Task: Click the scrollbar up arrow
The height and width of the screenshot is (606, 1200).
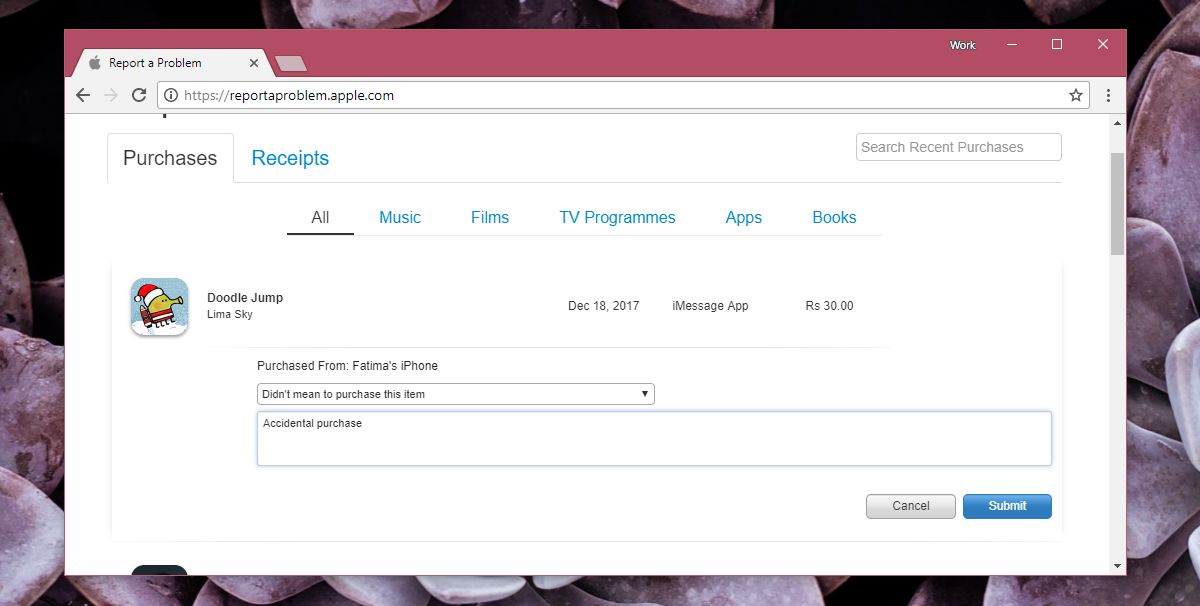Action: [x=1117, y=122]
